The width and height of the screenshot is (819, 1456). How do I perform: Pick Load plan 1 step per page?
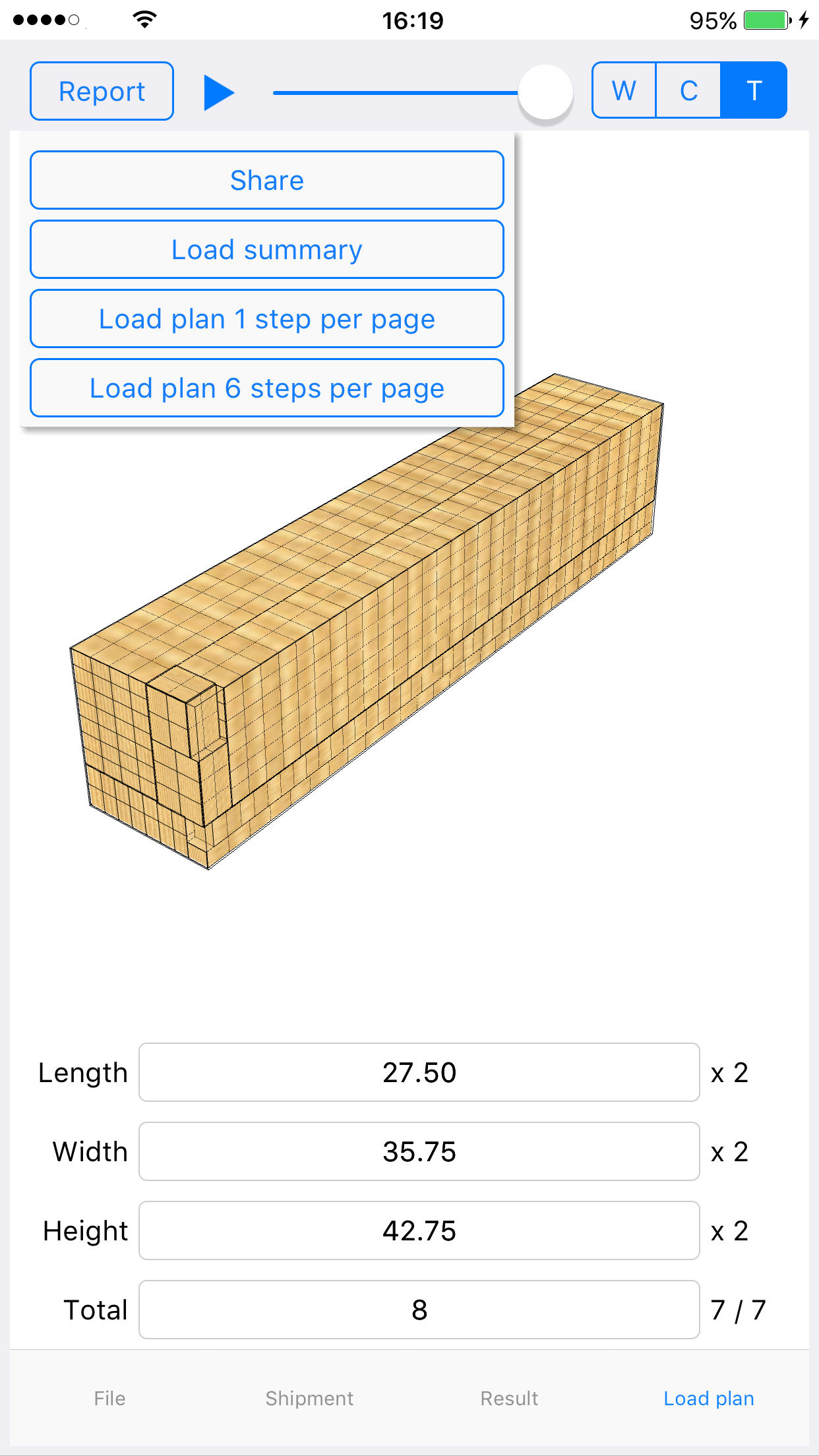click(x=267, y=319)
